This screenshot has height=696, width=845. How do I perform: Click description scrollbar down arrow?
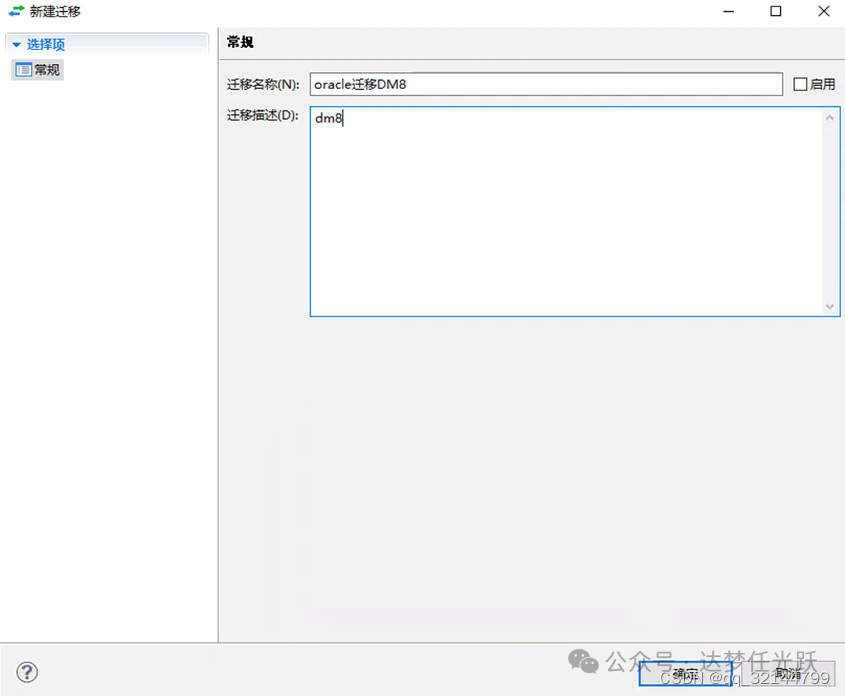[x=830, y=307]
